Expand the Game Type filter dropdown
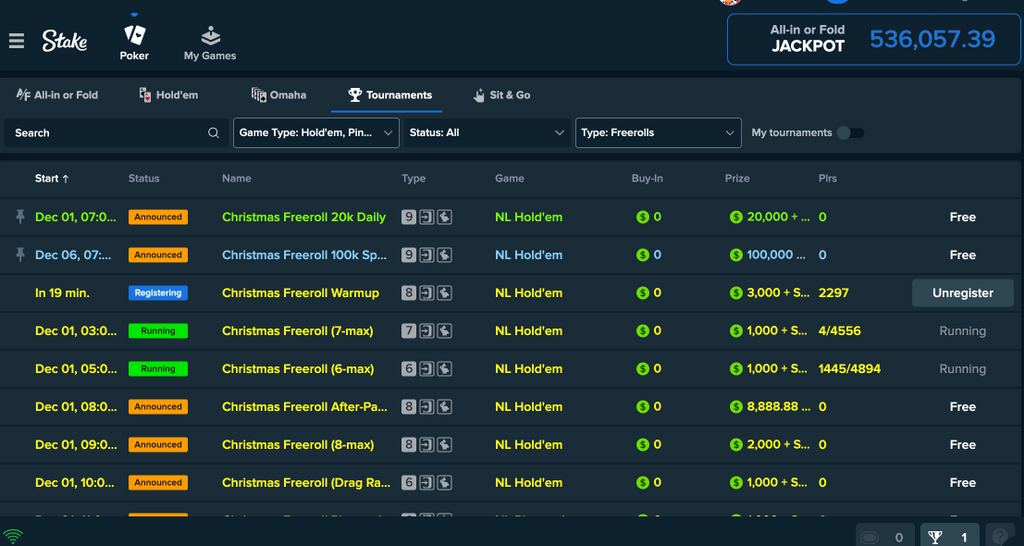The width and height of the screenshot is (1024, 546). coord(315,133)
